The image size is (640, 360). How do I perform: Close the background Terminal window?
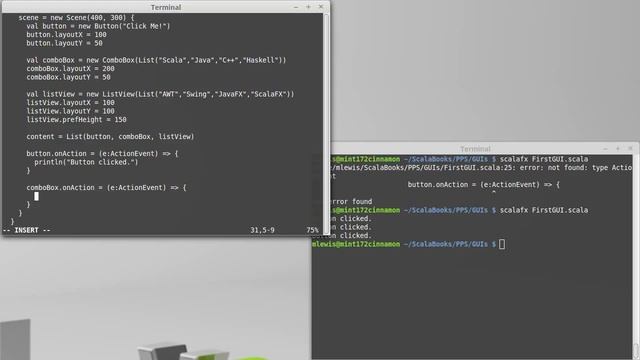tap(631, 149)
